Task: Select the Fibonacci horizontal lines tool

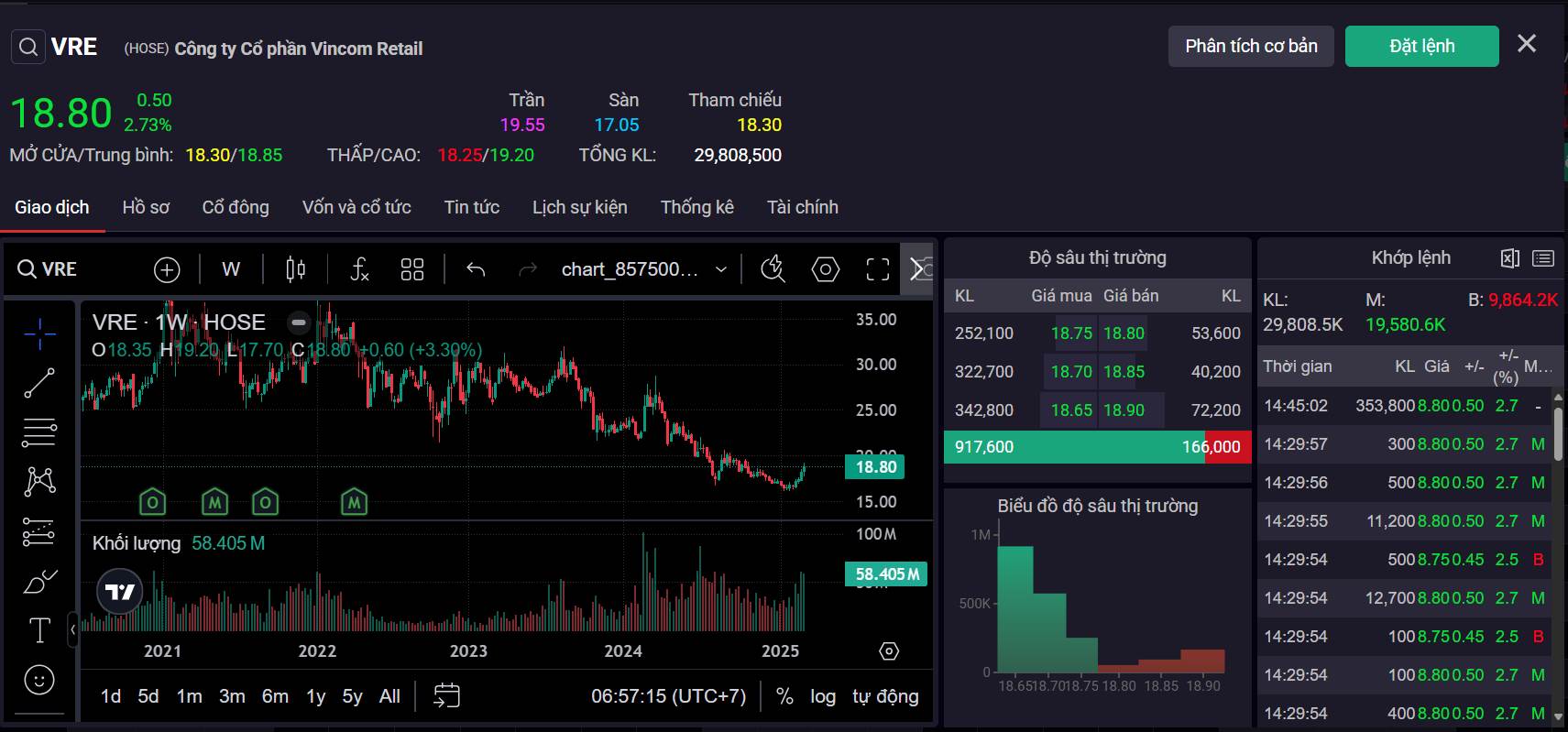Action: click(39, 432)
